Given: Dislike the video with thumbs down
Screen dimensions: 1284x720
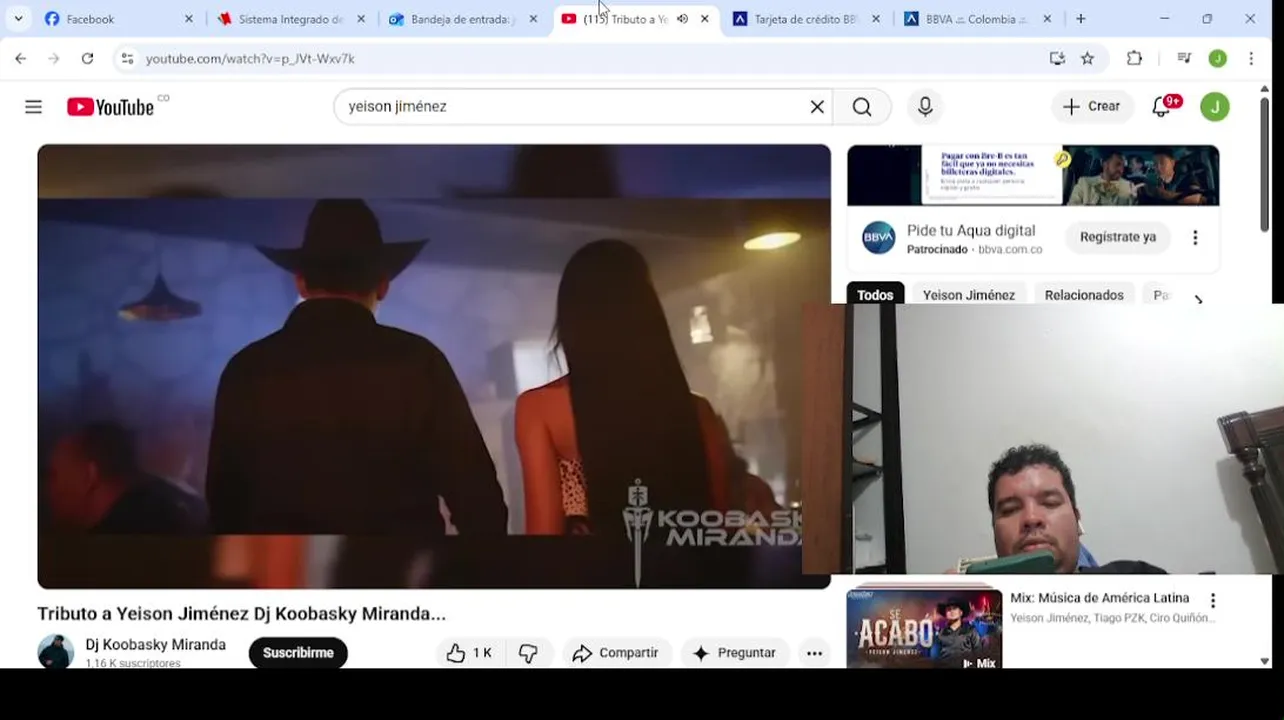Looking at the screenshot, I should [x=528, y=653].
